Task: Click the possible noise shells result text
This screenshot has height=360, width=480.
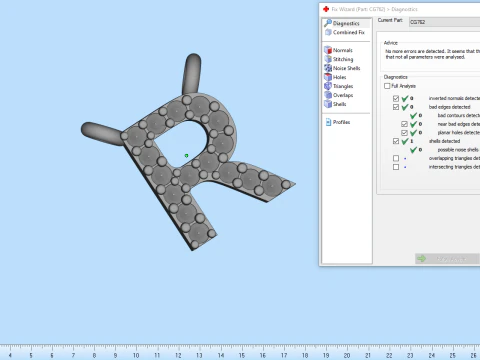Action: [459, 150]
